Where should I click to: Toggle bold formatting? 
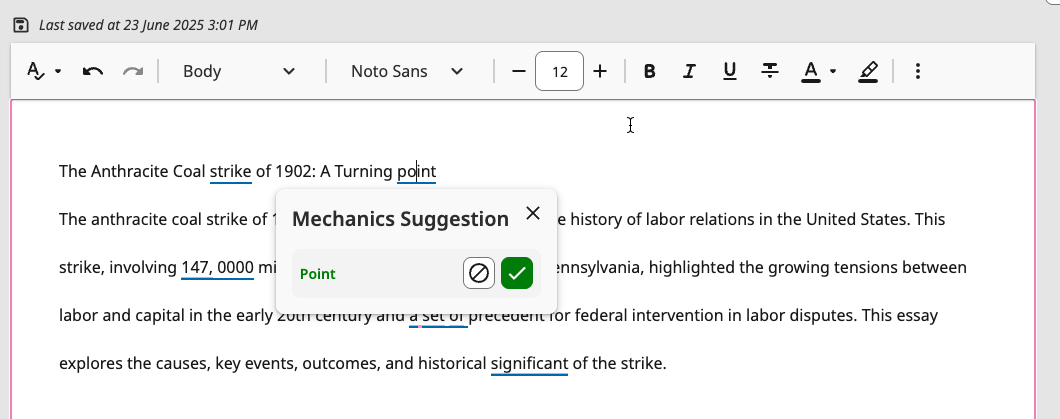(x=650, y=71)
